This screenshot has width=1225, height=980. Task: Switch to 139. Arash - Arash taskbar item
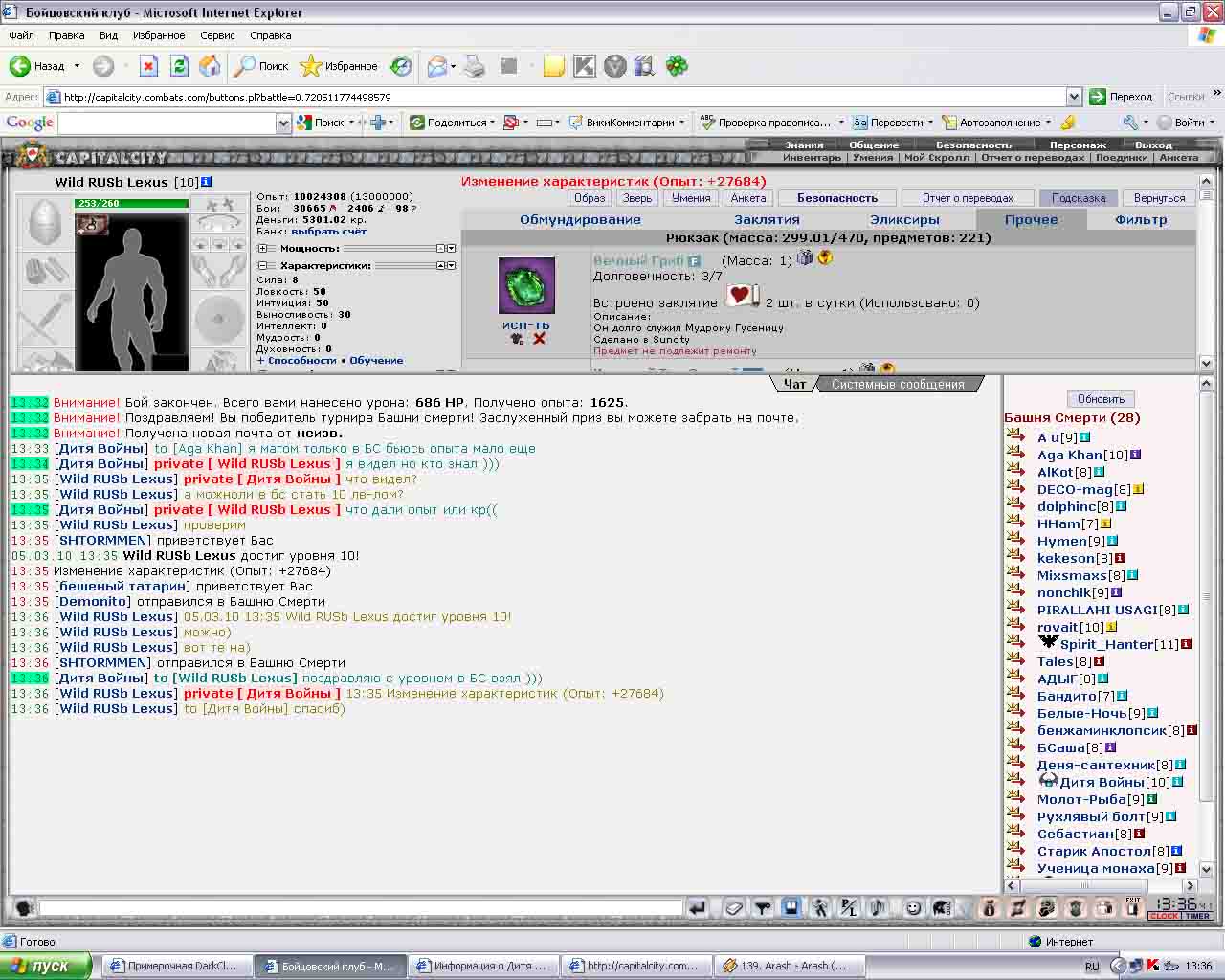coord(791,966)
